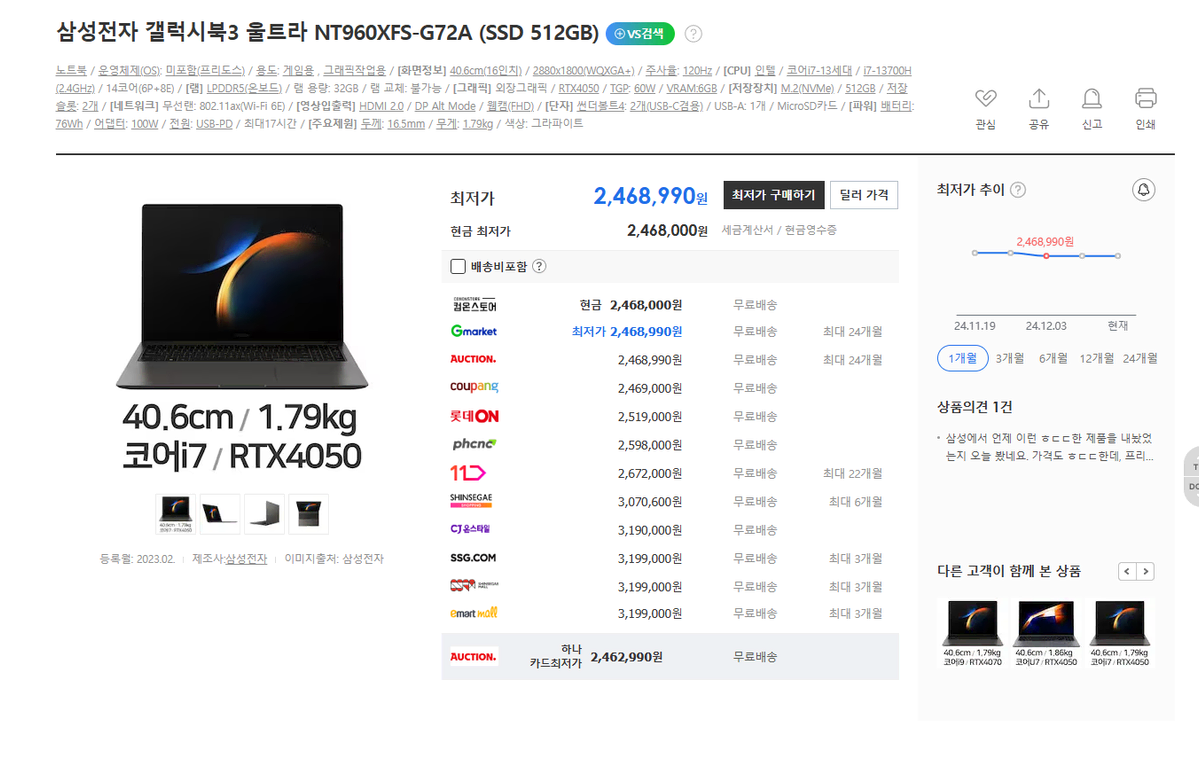
Task: Open related product 코어U7 / RTX4050
Action: (x=1046, y=633)
